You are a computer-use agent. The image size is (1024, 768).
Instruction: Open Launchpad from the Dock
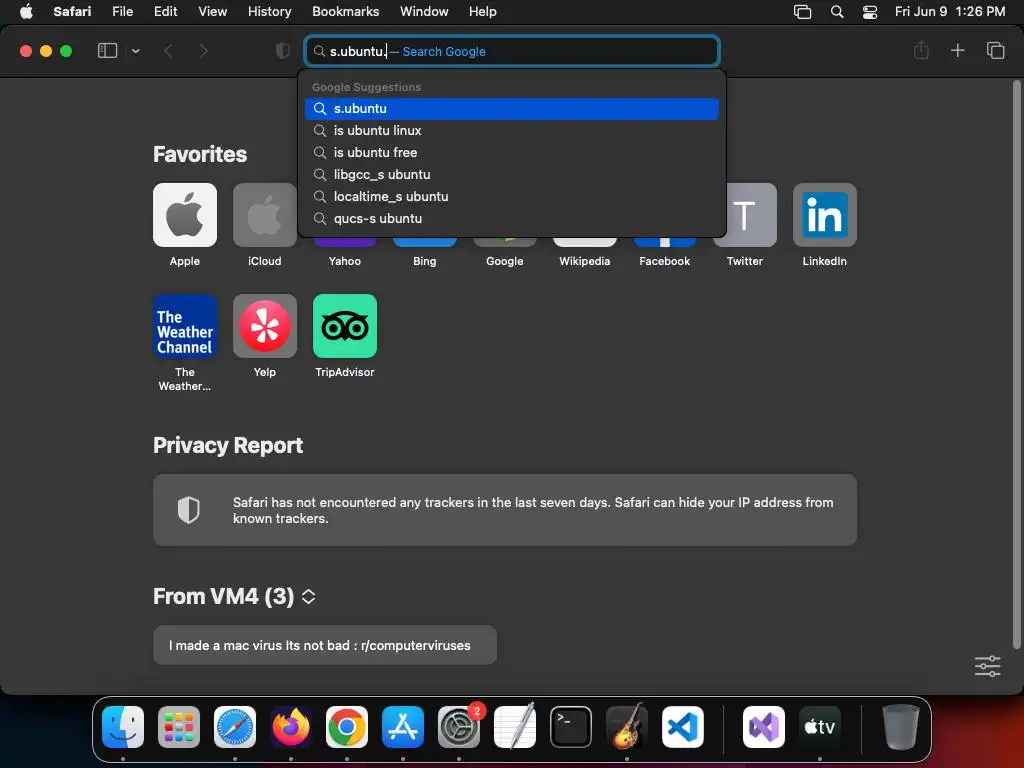coord(179,727)
